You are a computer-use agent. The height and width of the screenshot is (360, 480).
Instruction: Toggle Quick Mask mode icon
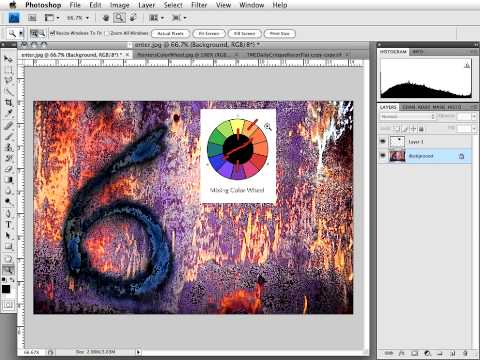click(8, 305)
